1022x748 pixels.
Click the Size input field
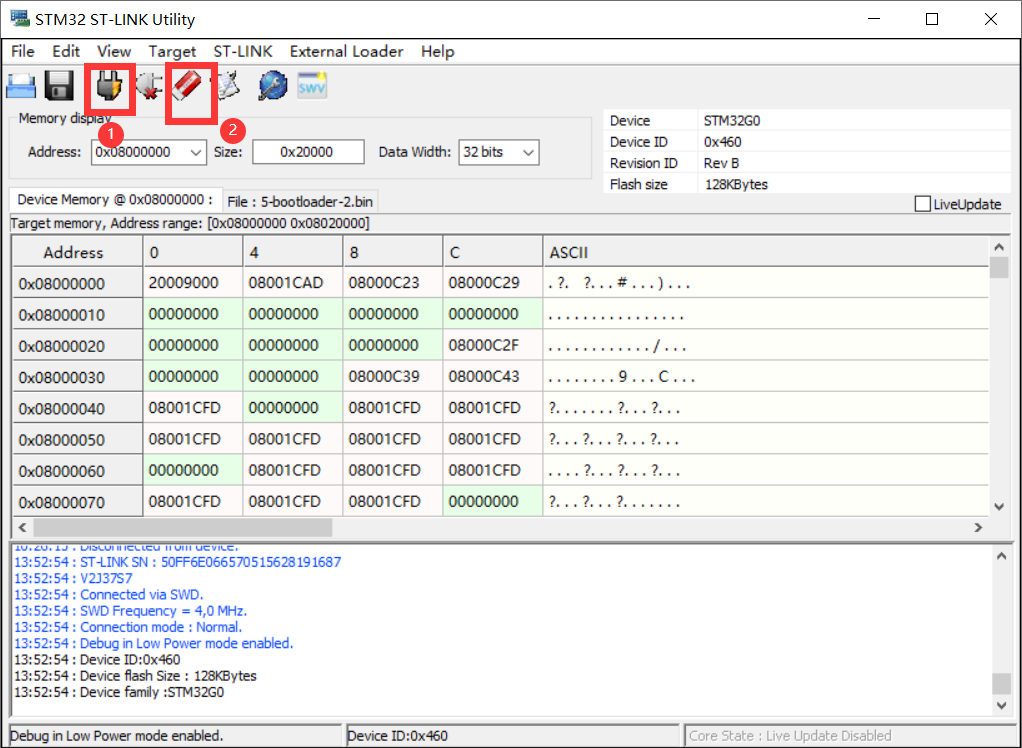click(308, 152)
